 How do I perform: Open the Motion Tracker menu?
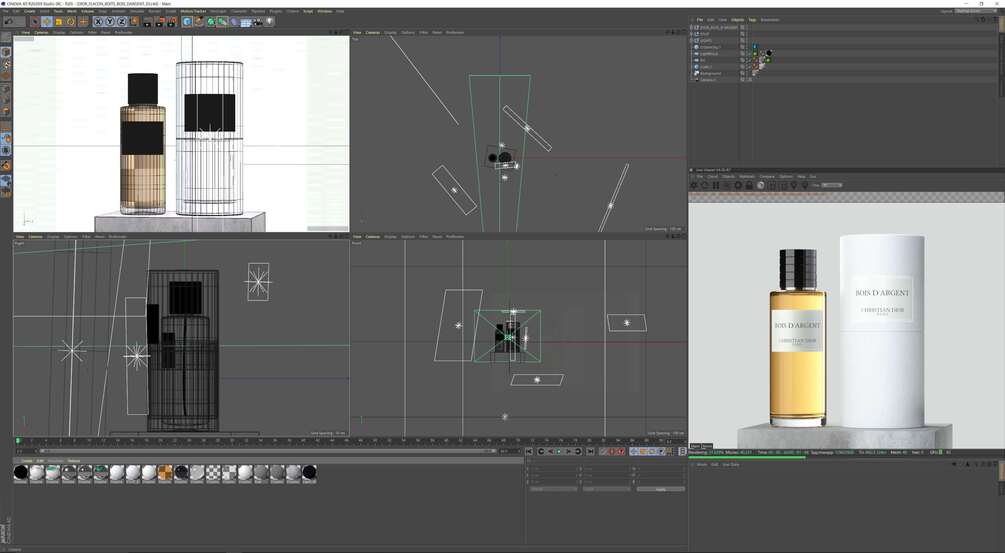click(x=193, y=11)
